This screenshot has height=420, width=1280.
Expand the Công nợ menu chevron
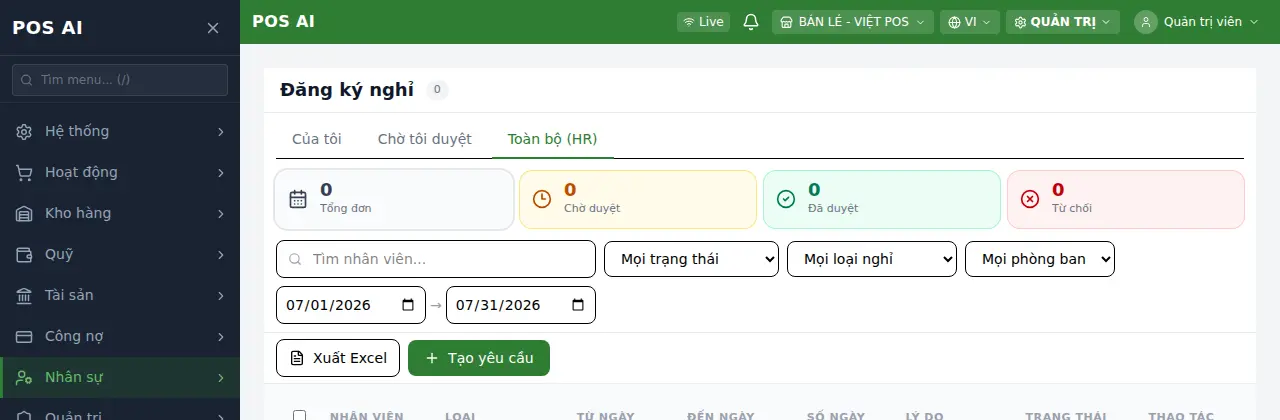point(220,336)
